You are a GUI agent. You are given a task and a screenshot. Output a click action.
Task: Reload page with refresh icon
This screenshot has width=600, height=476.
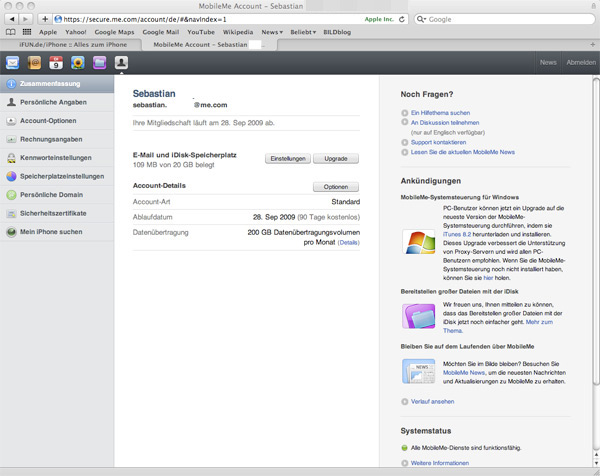[x=402, y=19]
